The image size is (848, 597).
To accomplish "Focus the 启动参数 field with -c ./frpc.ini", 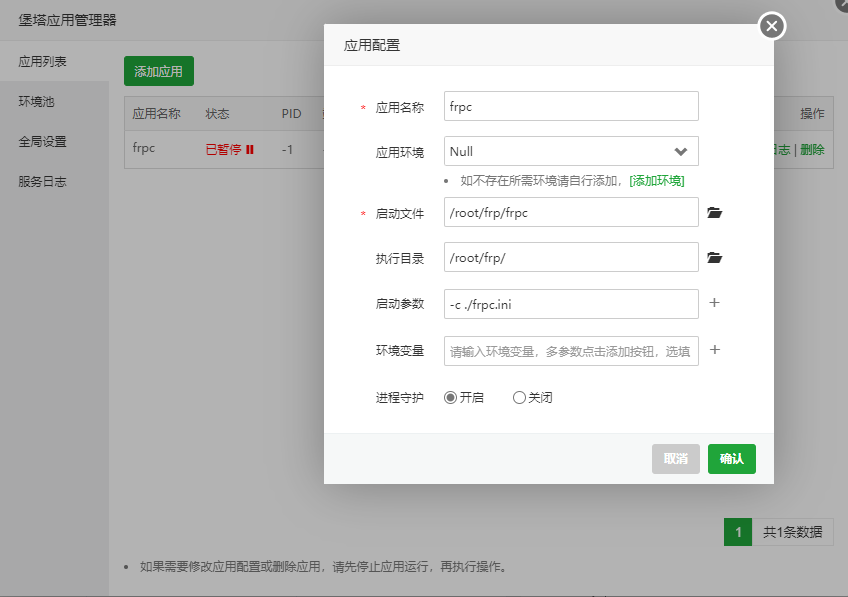I will point(571,304).
